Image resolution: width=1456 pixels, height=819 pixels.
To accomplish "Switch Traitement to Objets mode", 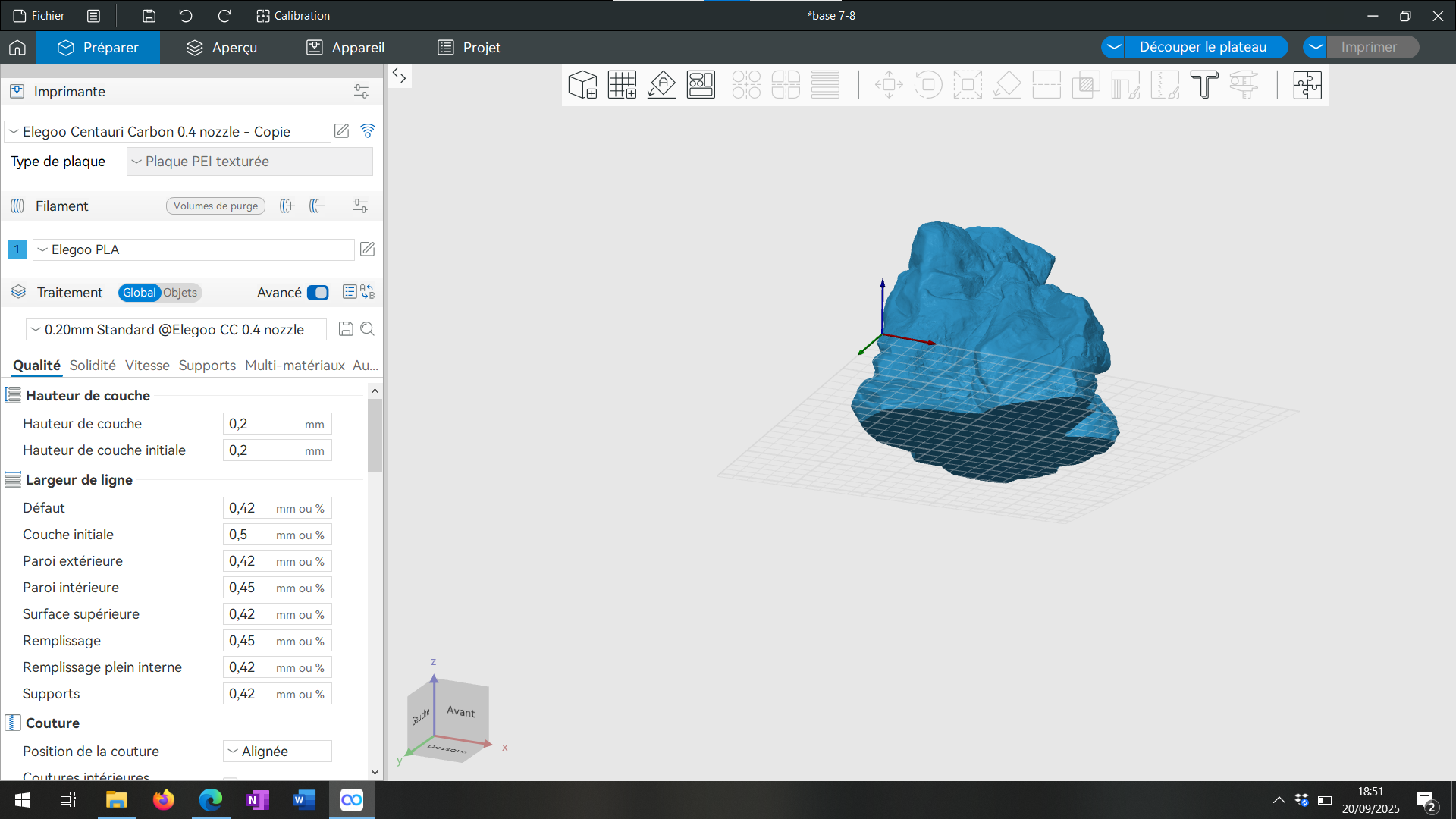I will click(x=180, y=293).
